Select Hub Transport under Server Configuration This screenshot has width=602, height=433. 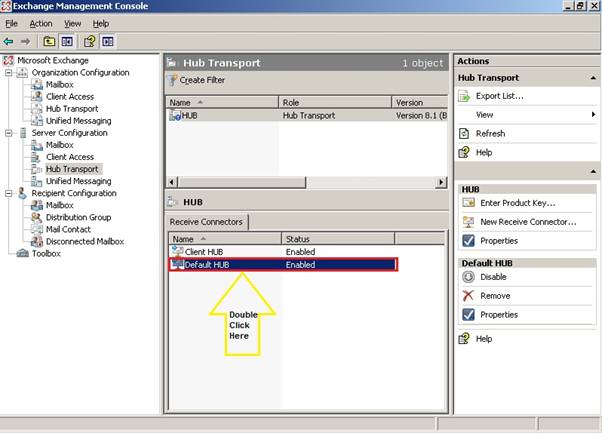tap(72, 169)
